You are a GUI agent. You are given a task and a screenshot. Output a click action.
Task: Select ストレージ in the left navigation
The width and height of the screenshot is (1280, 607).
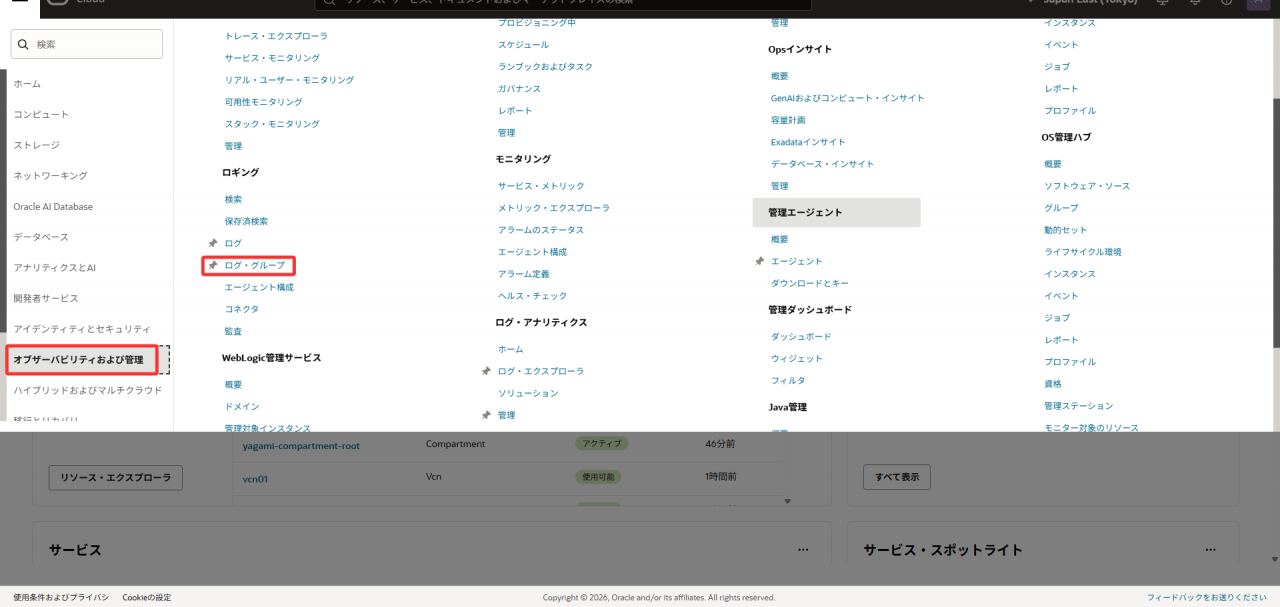pos(36,145)
